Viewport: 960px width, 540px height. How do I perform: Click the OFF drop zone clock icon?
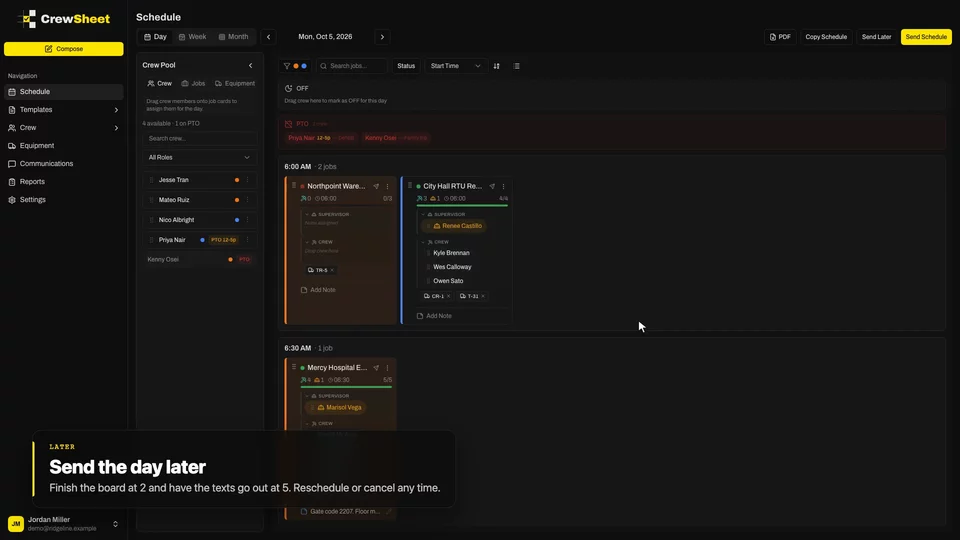(x=288, y=89)
